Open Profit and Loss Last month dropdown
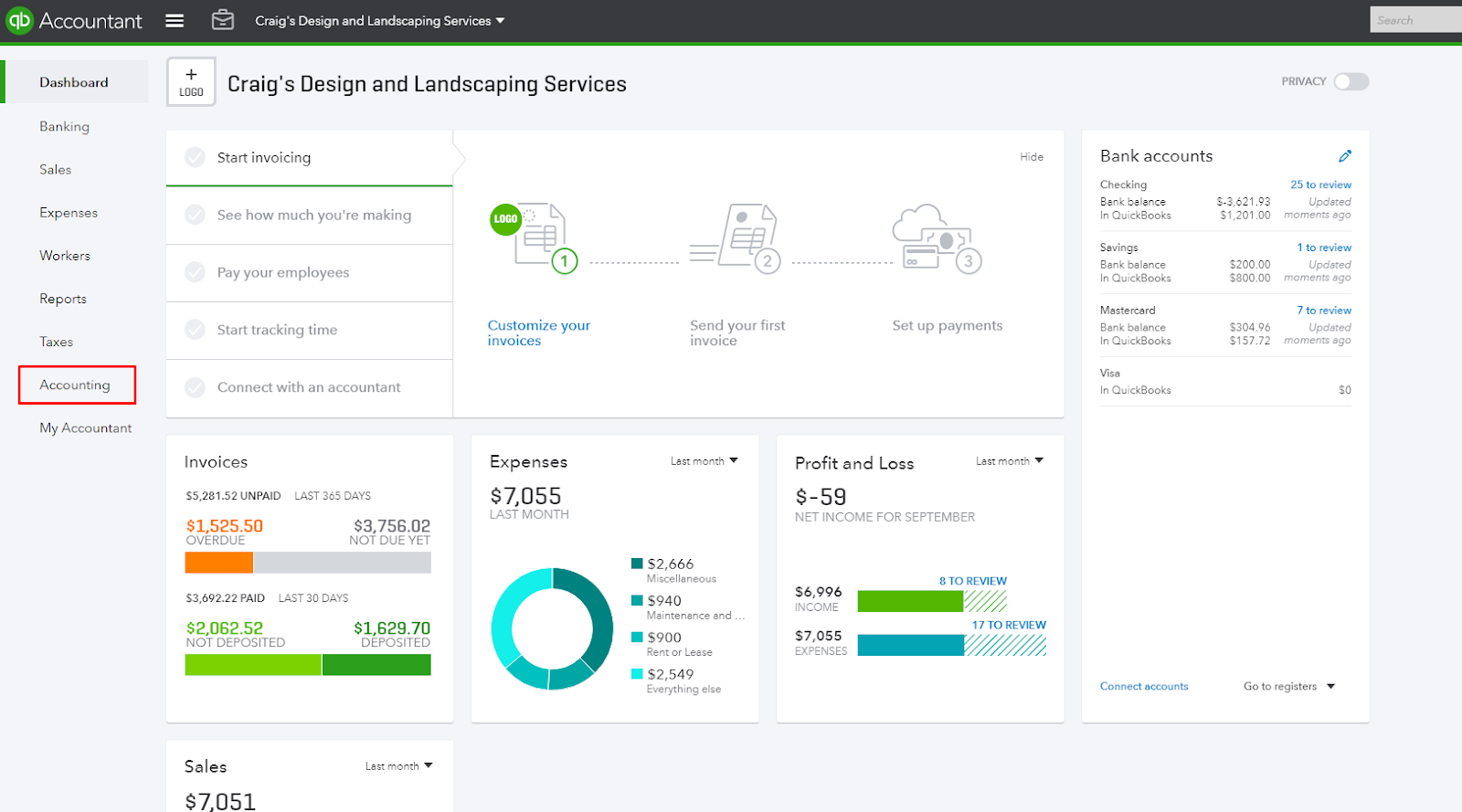The width and height of the screenshot is (1462, 812). point(1009,461)
